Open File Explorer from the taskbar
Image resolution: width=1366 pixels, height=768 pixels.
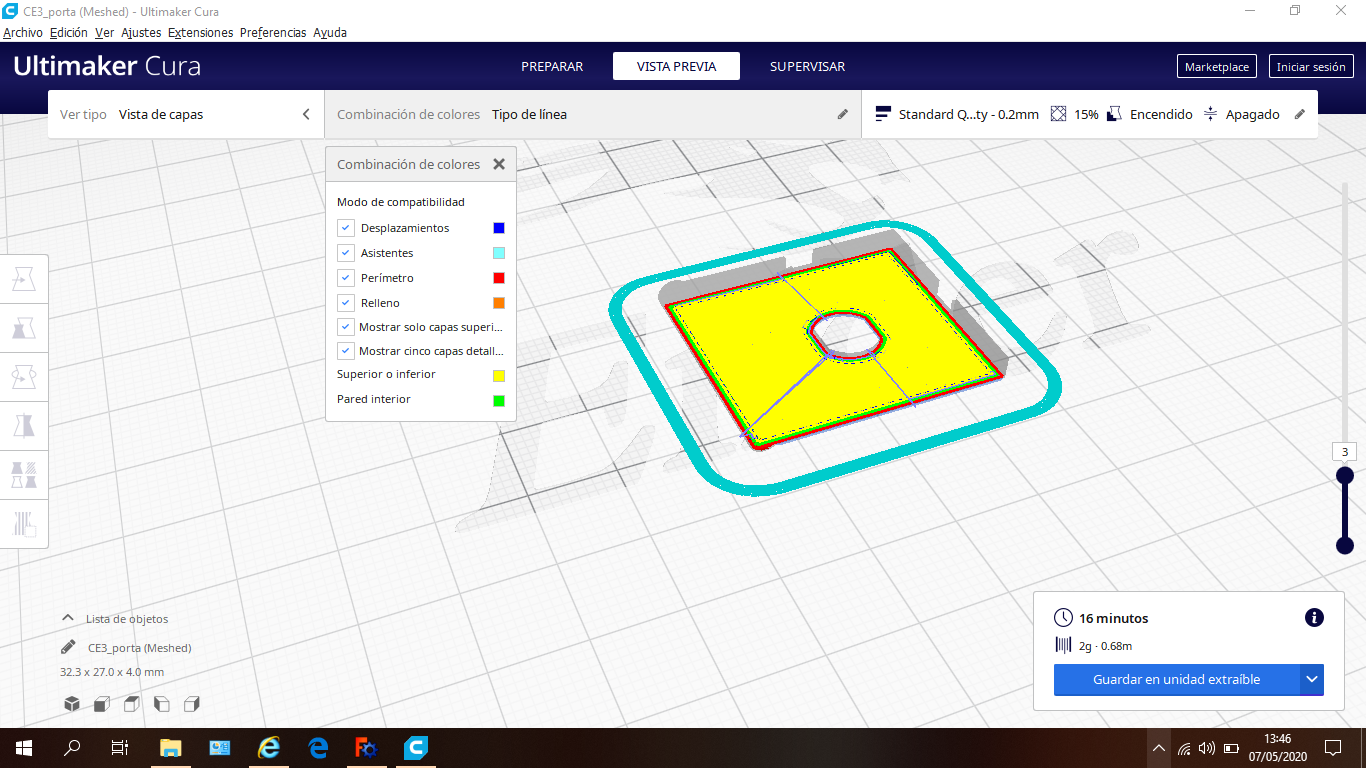[x=170, y=747]
